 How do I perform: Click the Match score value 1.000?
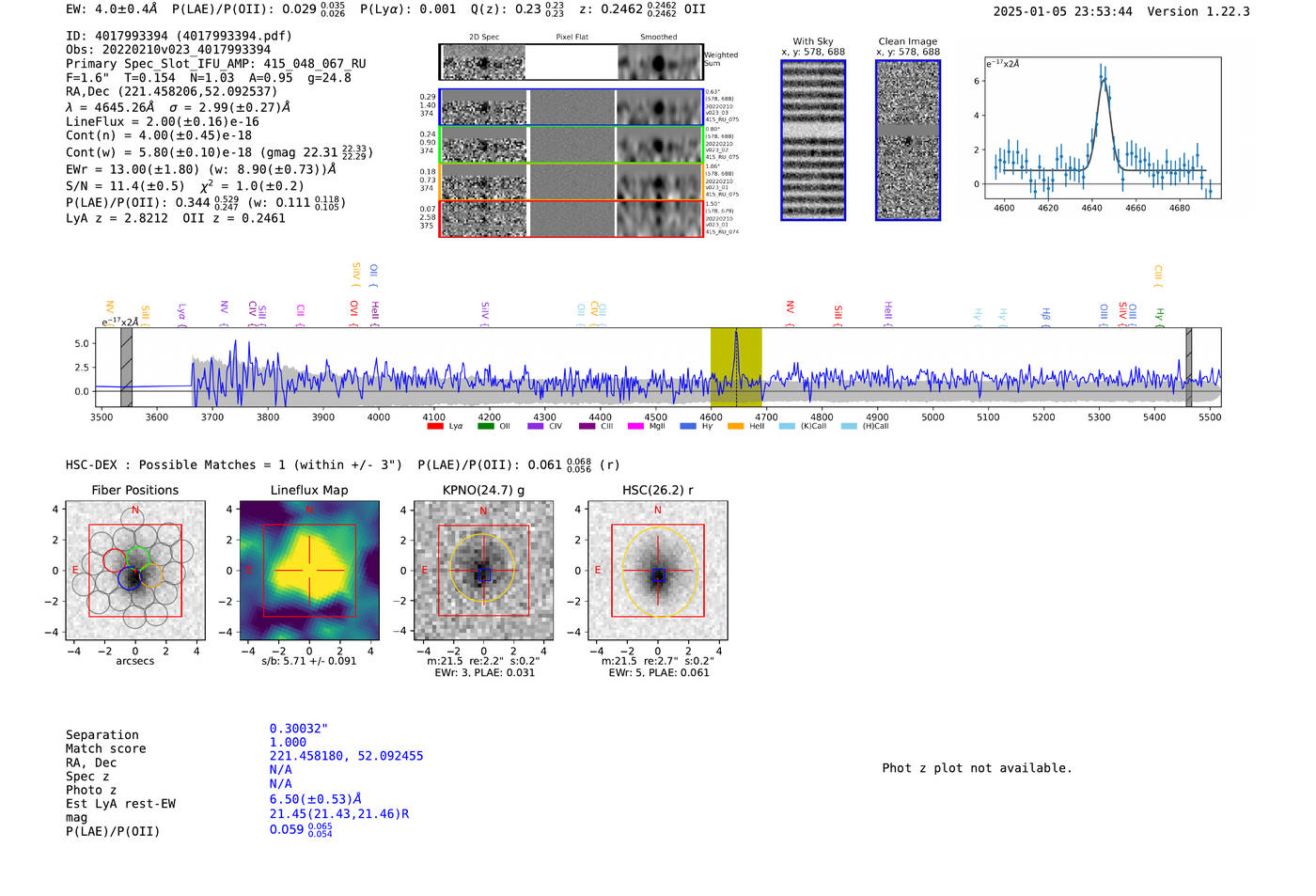(x=288, y=742)
